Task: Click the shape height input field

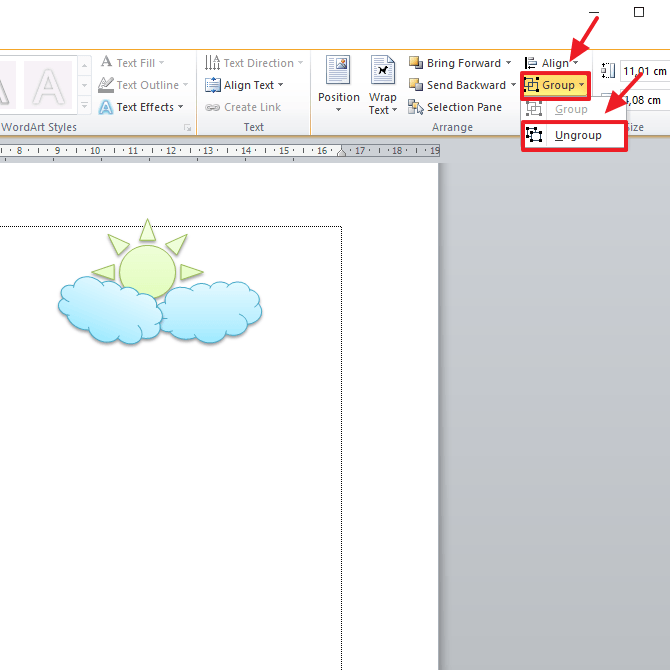Action: (644, 71)
